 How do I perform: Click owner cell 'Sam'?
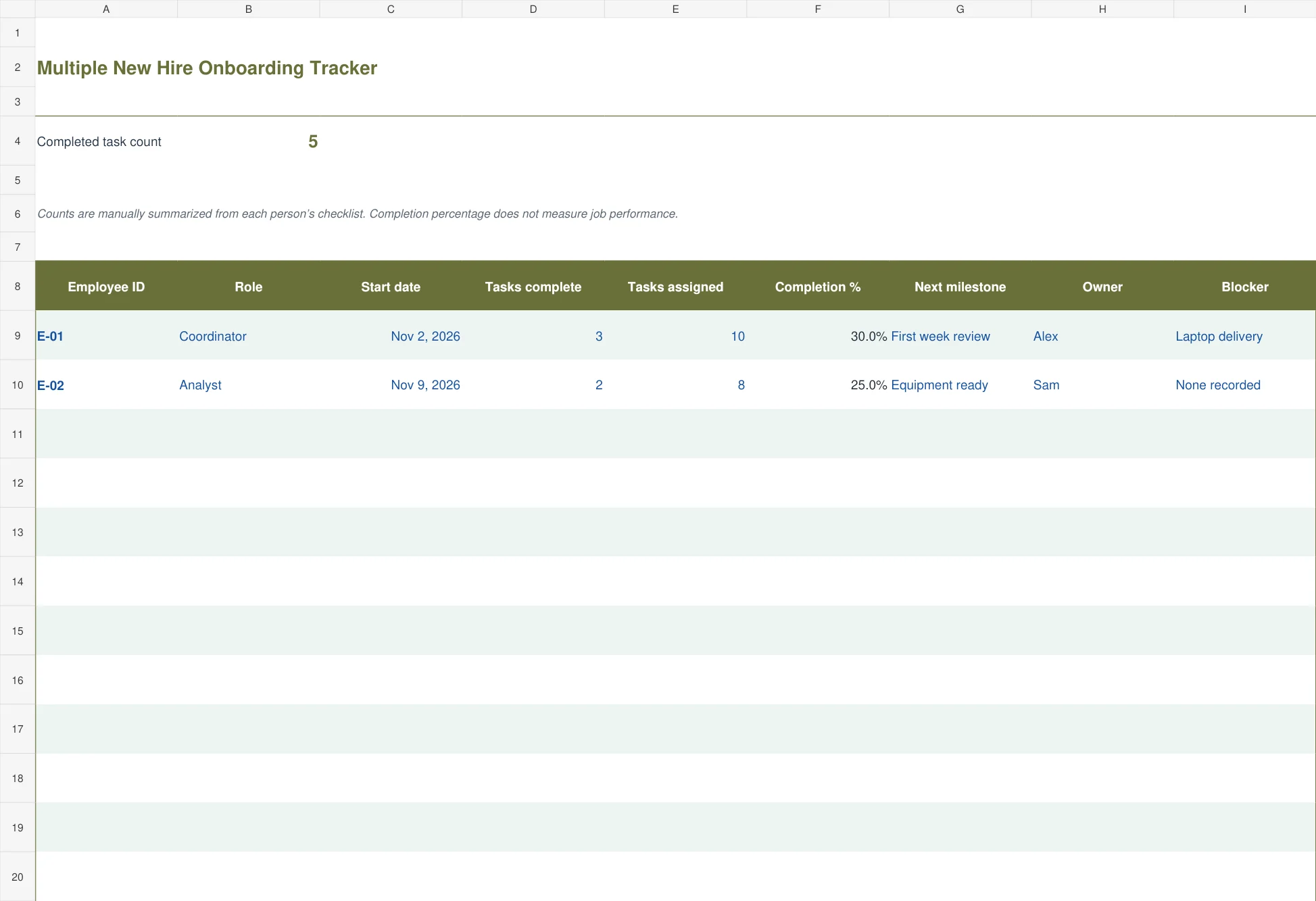1102,385
